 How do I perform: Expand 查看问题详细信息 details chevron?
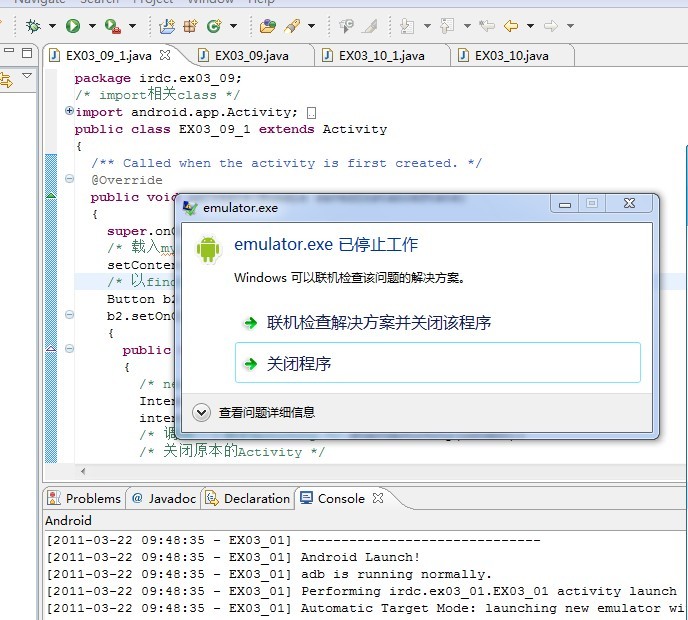pos(201,412)
